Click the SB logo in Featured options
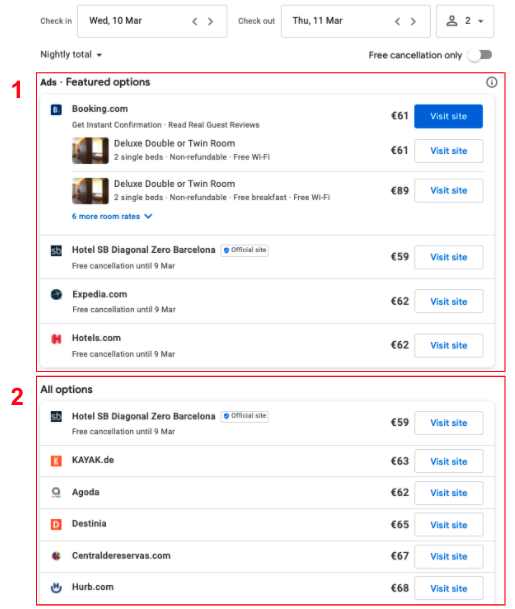Screen dimensions: 515x609 coord(56,251)
